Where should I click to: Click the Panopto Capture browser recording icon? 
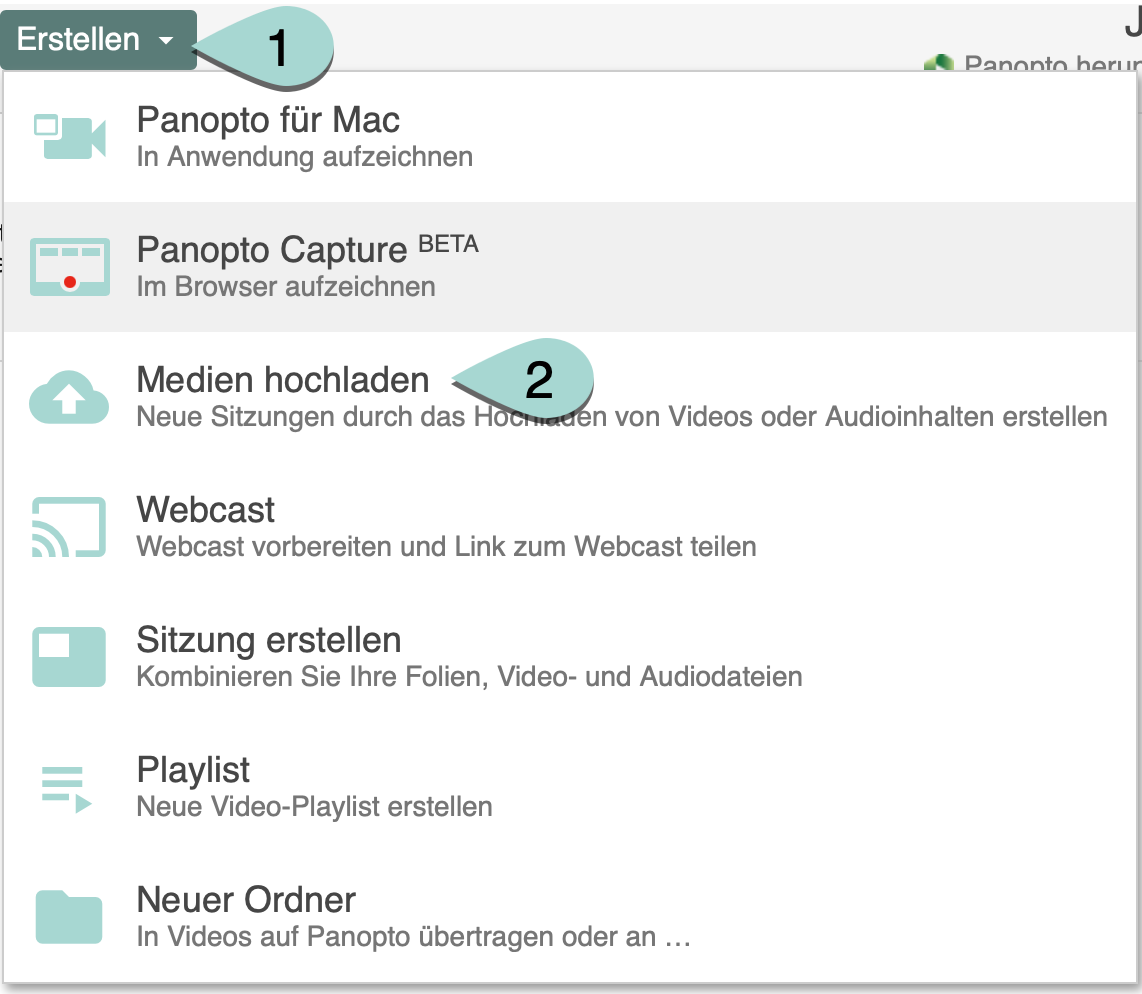tap(69, 267)
